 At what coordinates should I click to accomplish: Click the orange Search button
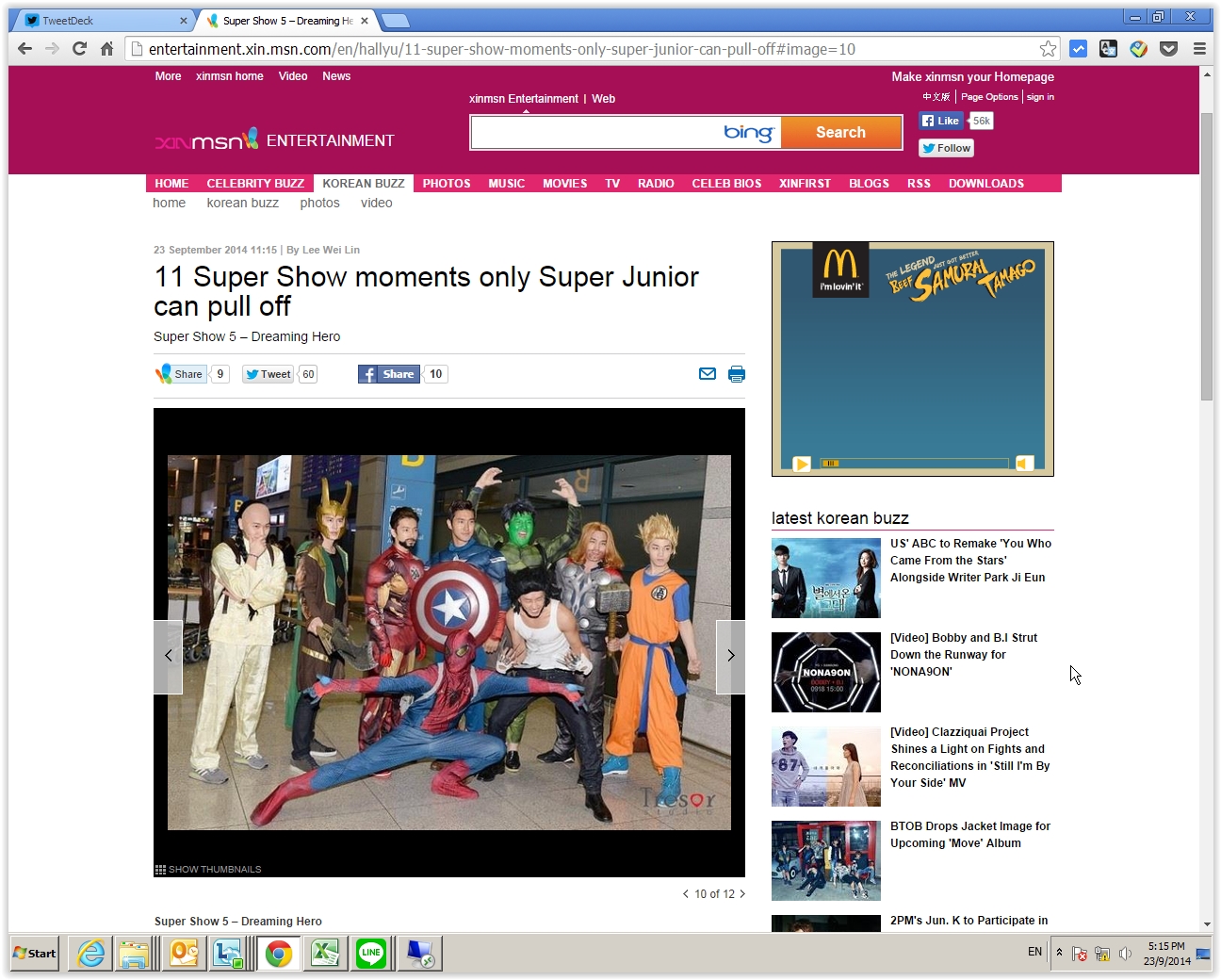tap(840, 132)
